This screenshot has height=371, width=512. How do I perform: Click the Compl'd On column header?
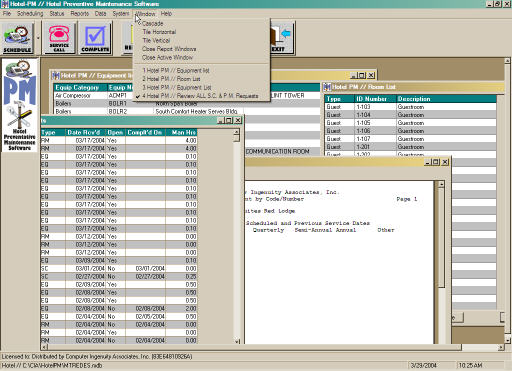point(145,132)
